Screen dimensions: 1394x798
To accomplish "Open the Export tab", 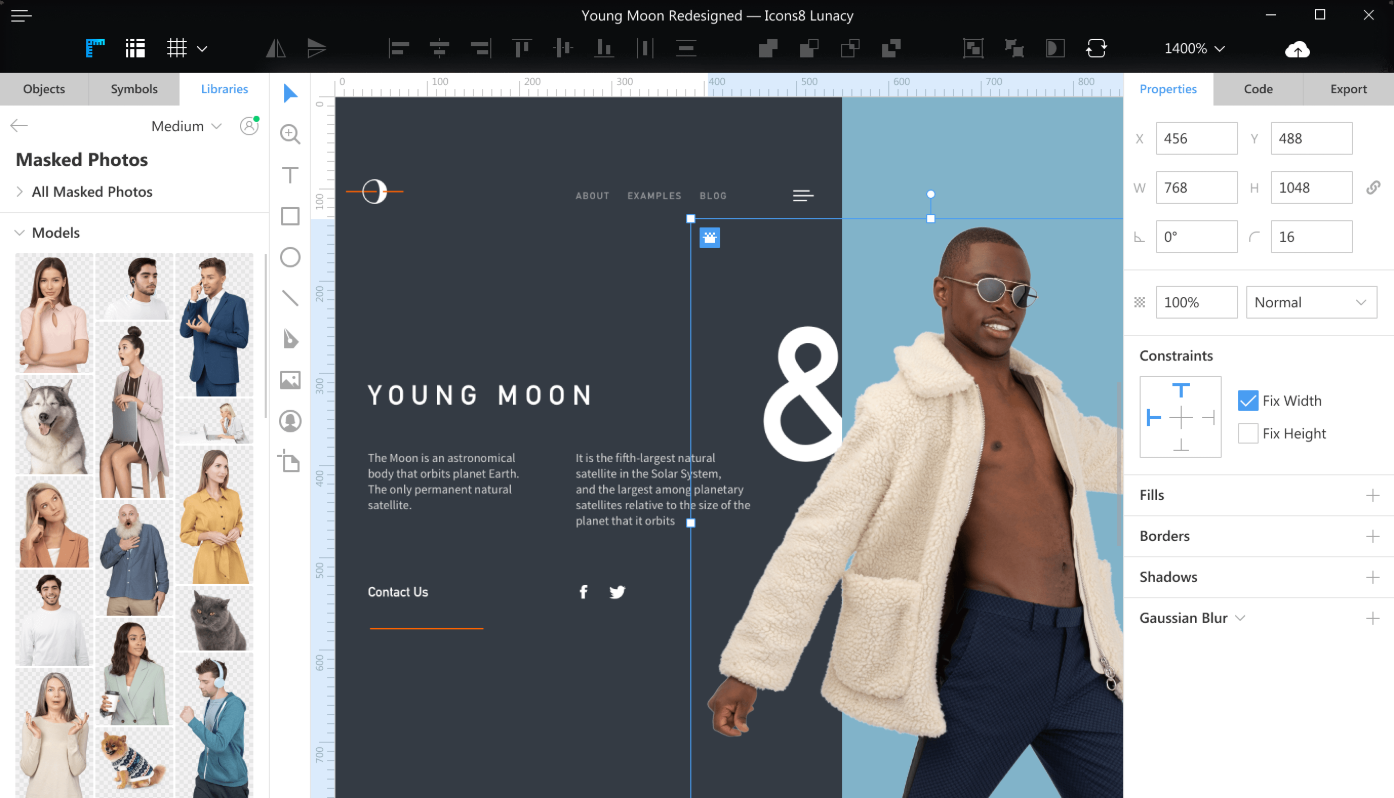I will pyautogui.click(x=1348, y=89).
